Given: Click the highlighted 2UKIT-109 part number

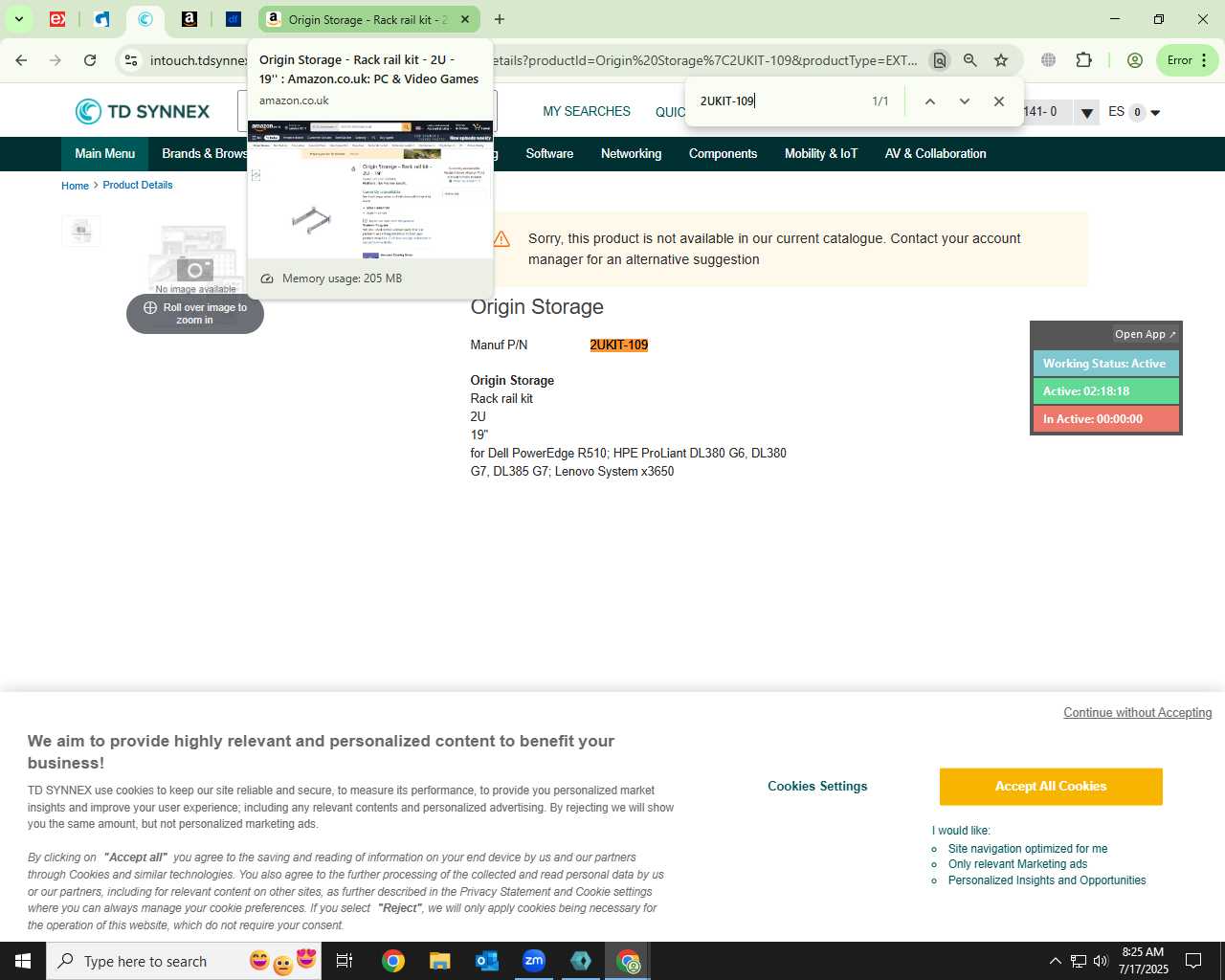Looking at the screenshot, I should click(x=619, y=345).
